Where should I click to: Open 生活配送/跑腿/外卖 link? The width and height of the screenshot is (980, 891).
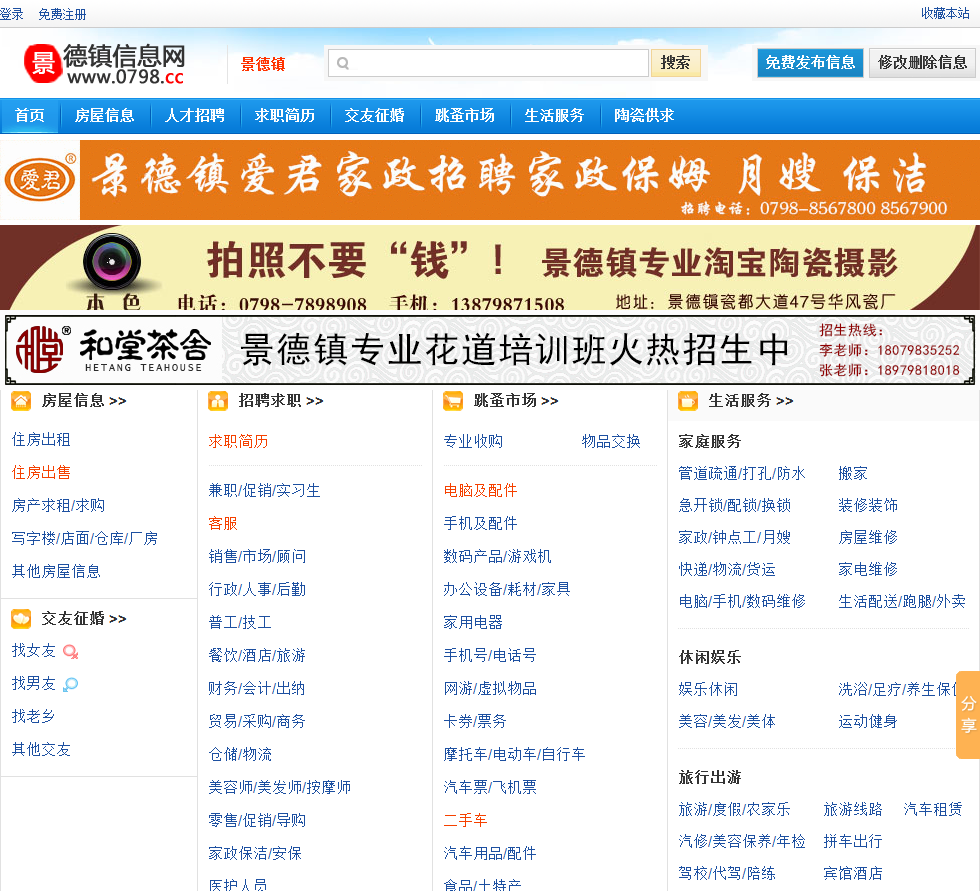(902, 602)
